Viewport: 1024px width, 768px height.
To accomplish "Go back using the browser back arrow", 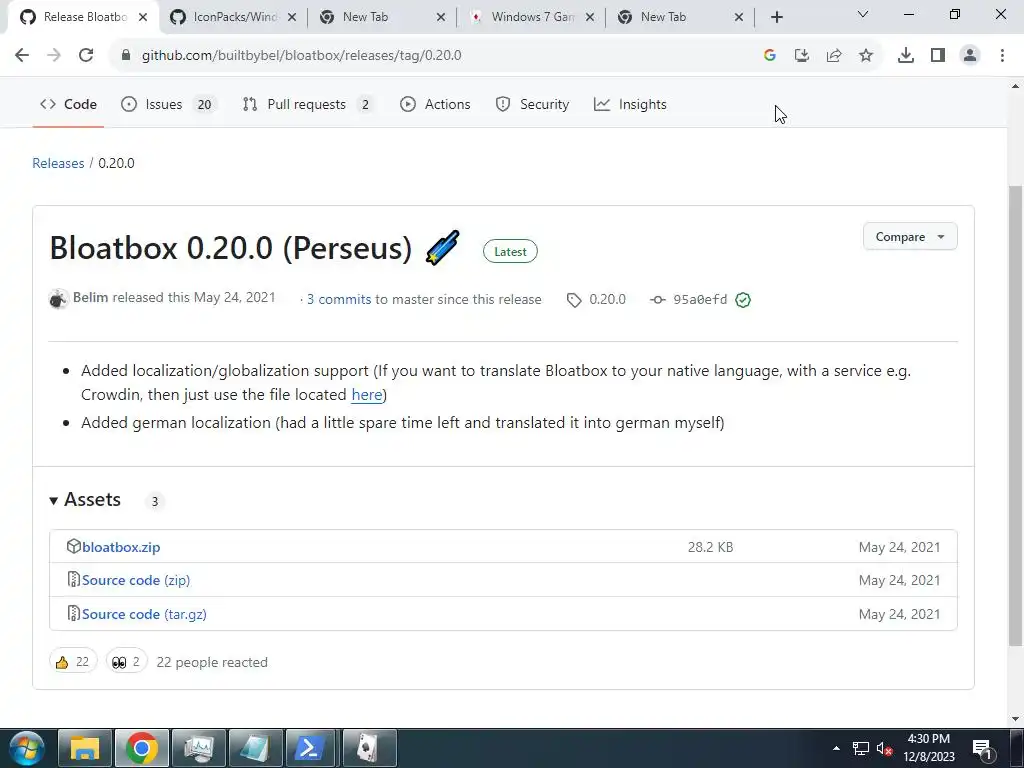I will (22, 56).
